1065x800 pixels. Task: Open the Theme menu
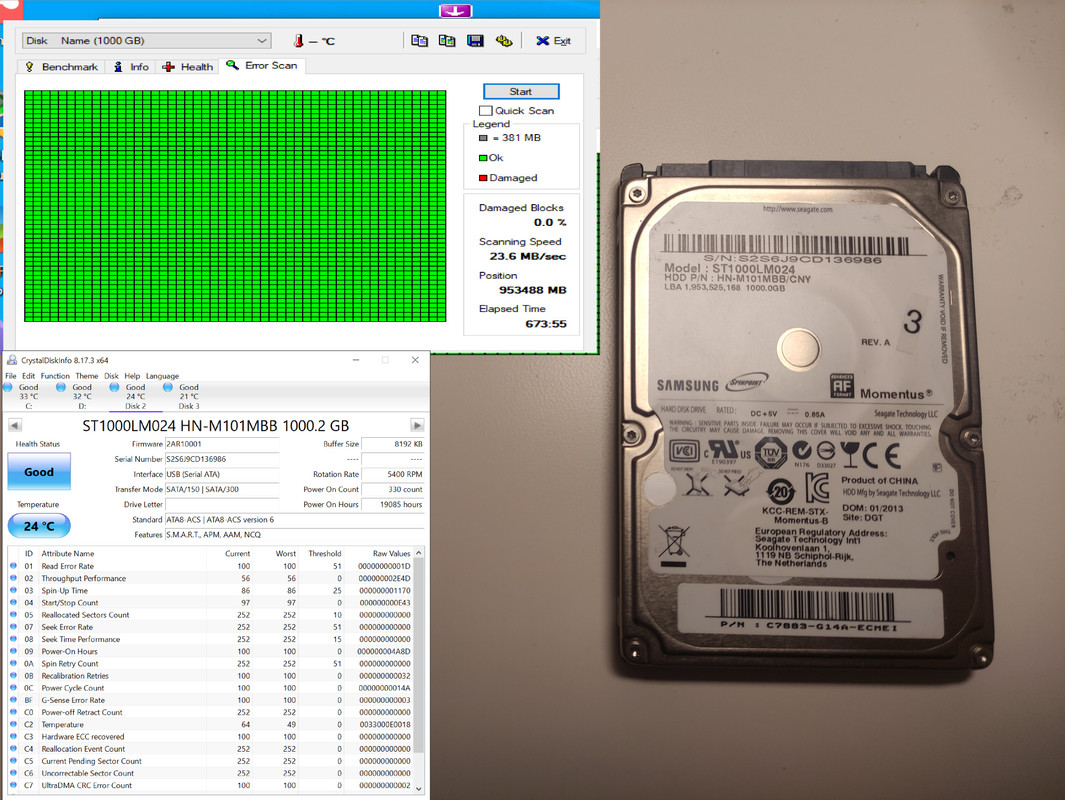(86, 376)
